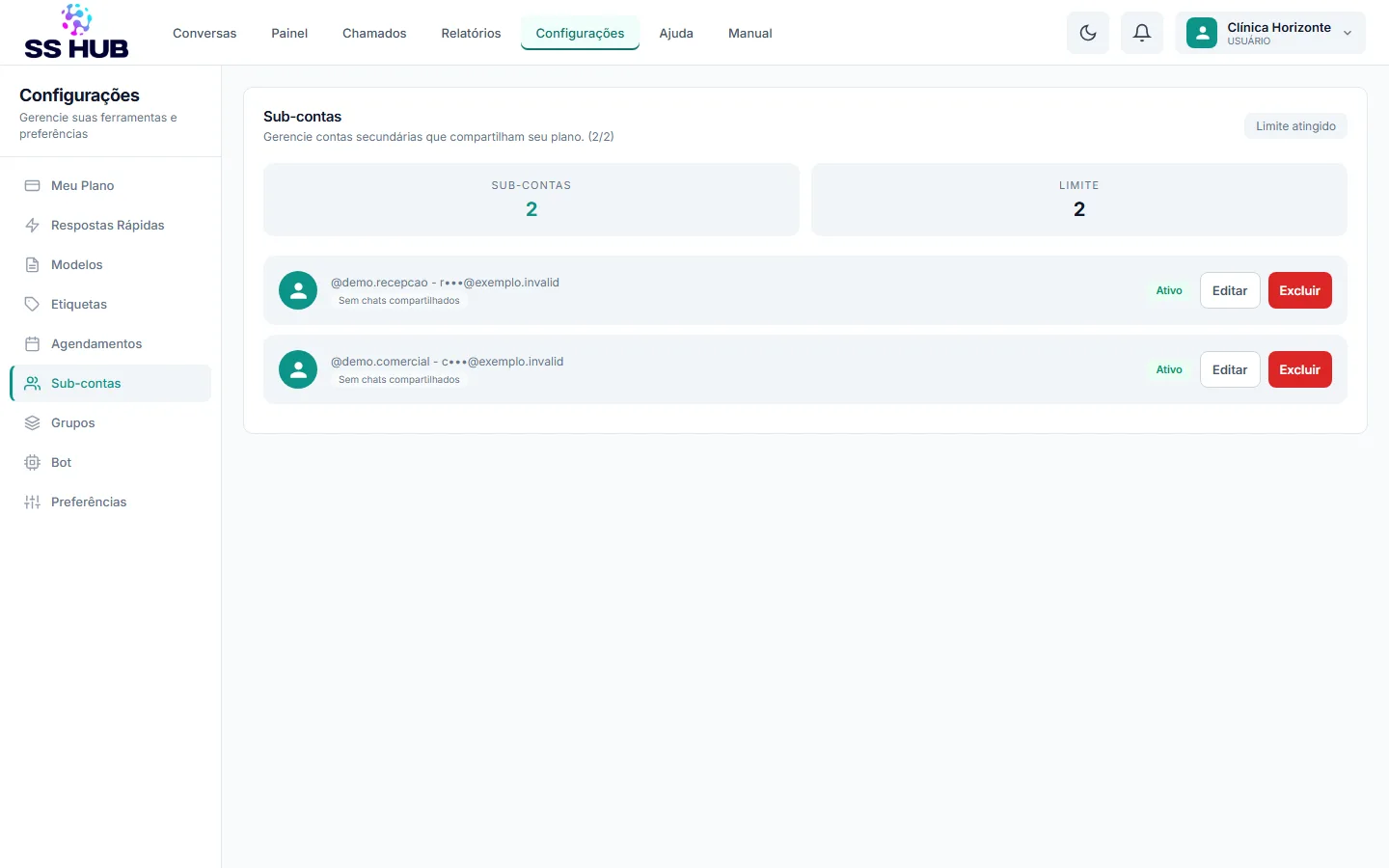Screen dimensions: 1389x868
Task: Click the Modelos document icon
Action: tap(32, 264)
